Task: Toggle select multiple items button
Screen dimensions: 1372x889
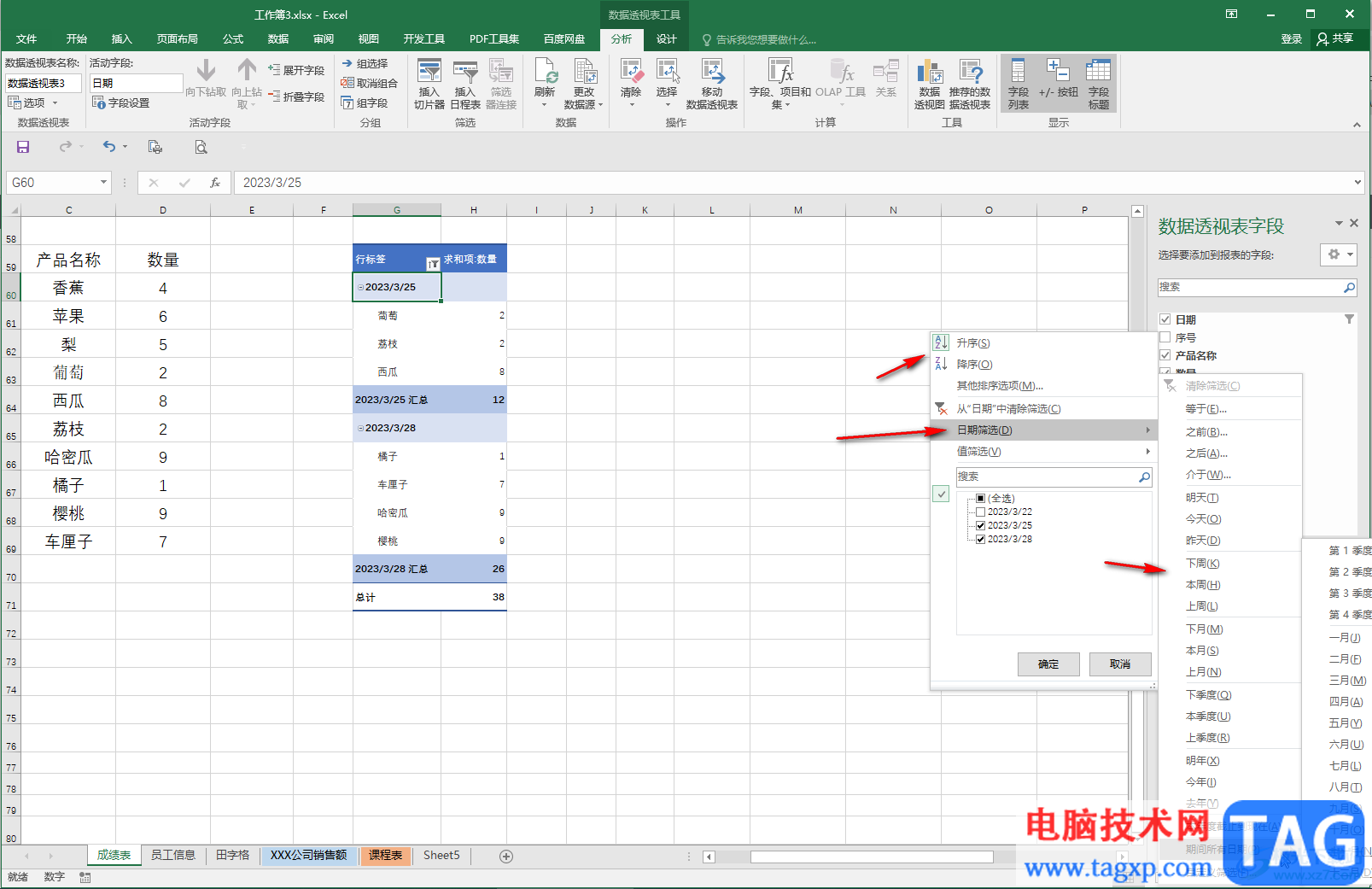Action: coord(941,494)
